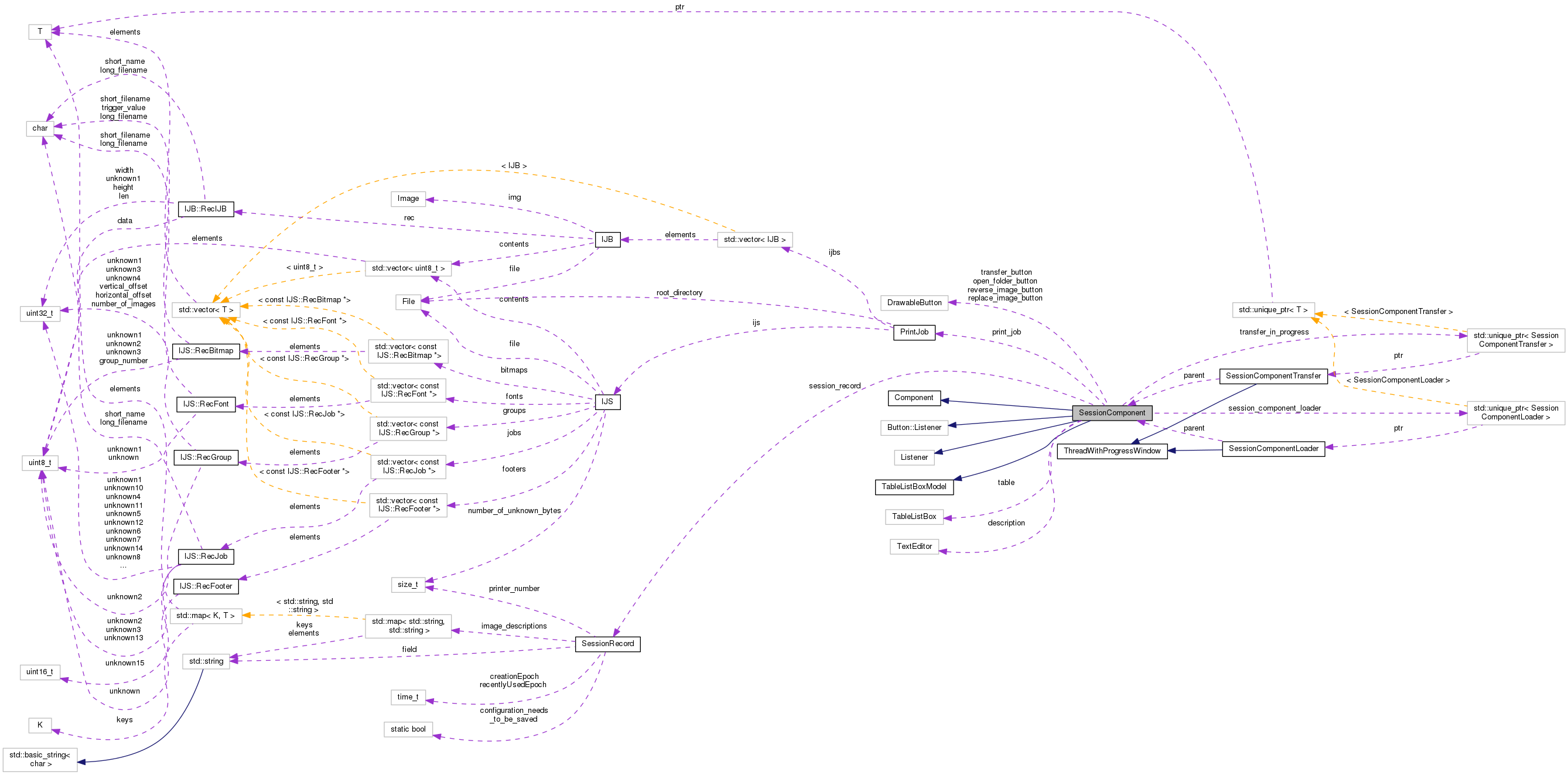Open the Button::Listener node
This screenshot has height=775, width=1568.
point(914,428)
